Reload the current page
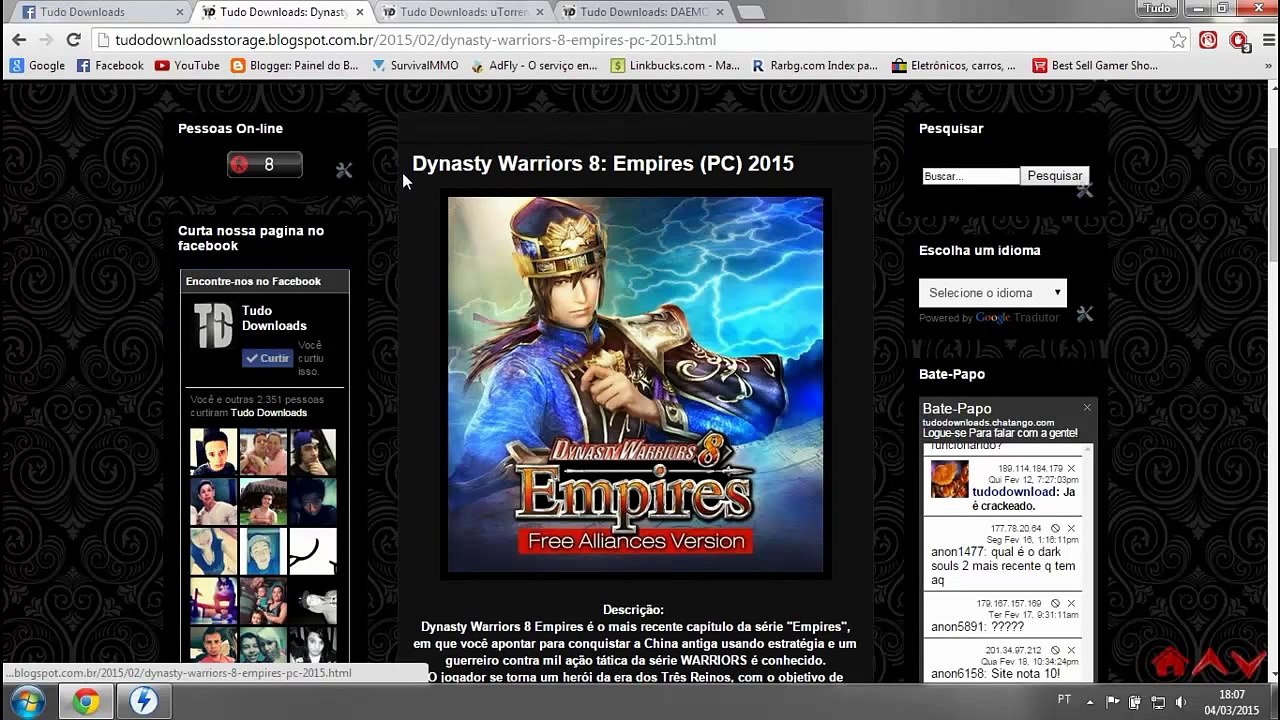Image resolution: width=1280 pixels, height=720 pixels. (73, 40)
